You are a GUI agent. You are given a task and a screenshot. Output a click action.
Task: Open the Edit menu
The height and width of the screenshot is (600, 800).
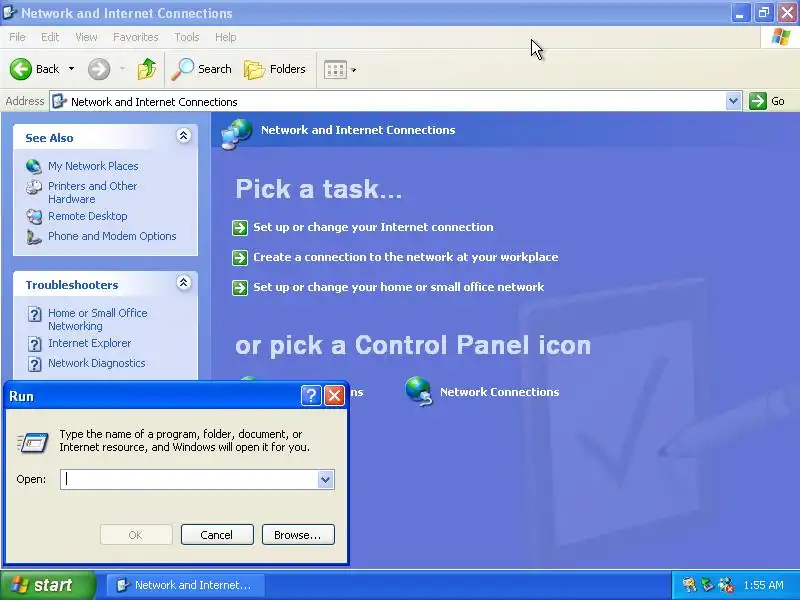[50, 37]
